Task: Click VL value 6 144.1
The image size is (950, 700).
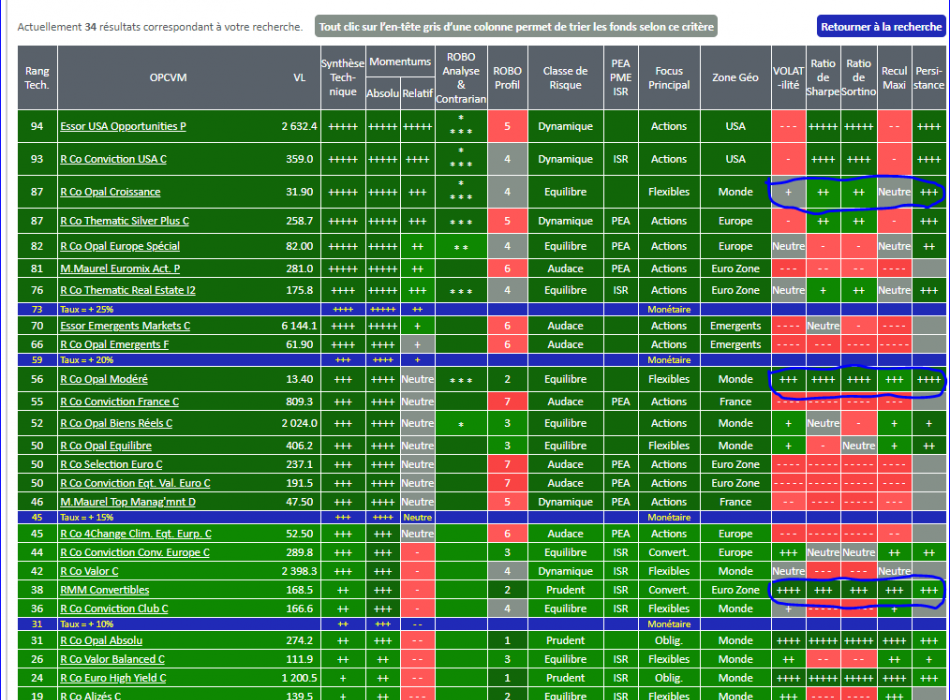Action: (299, 325)
